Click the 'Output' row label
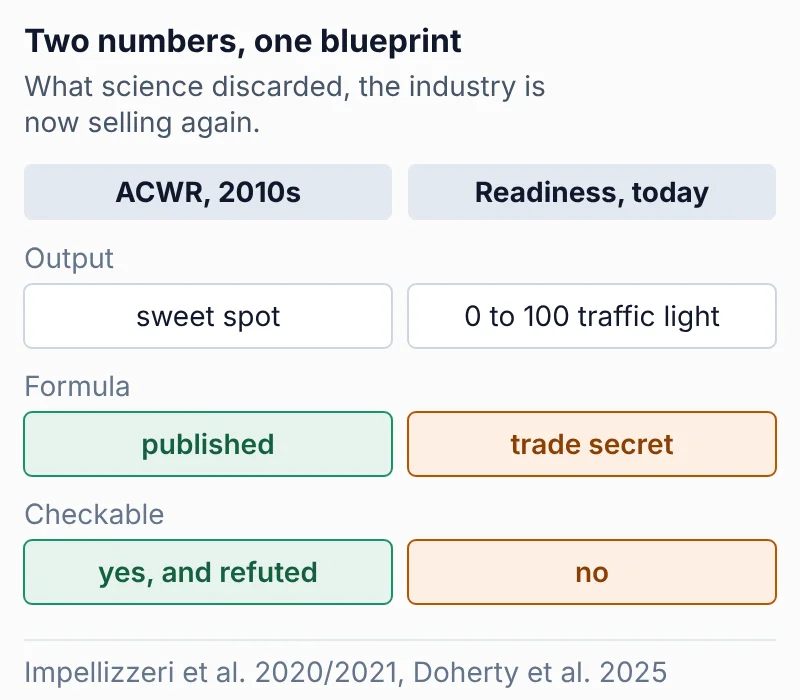The width and height of the screenshot is (800, 700). coord(69,258)
